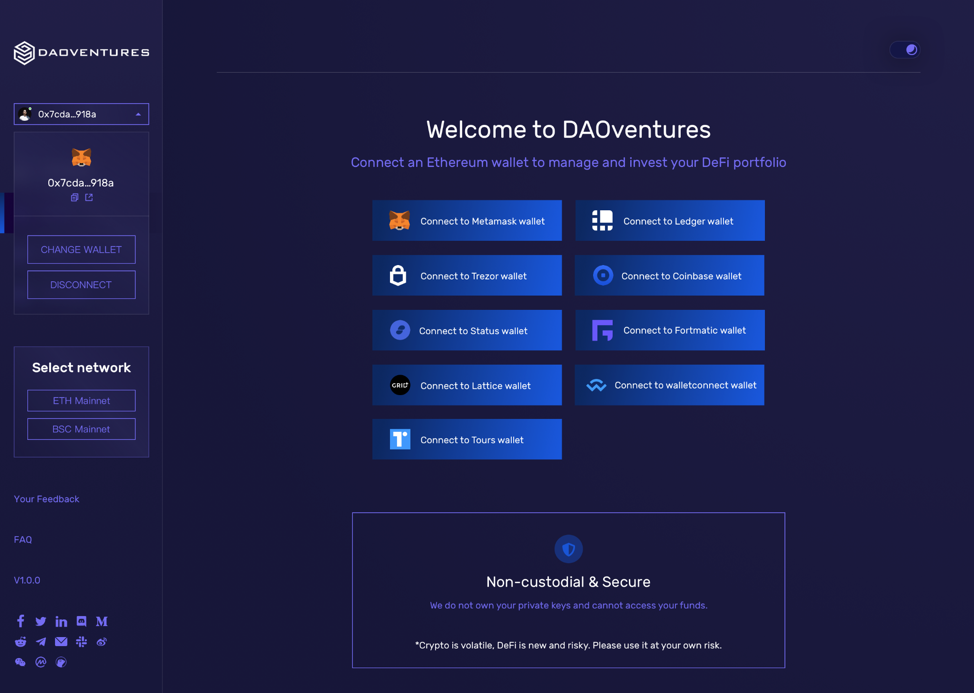Click the email envelope icon
The height and width of the screenshot is (693, 974).
61,641
